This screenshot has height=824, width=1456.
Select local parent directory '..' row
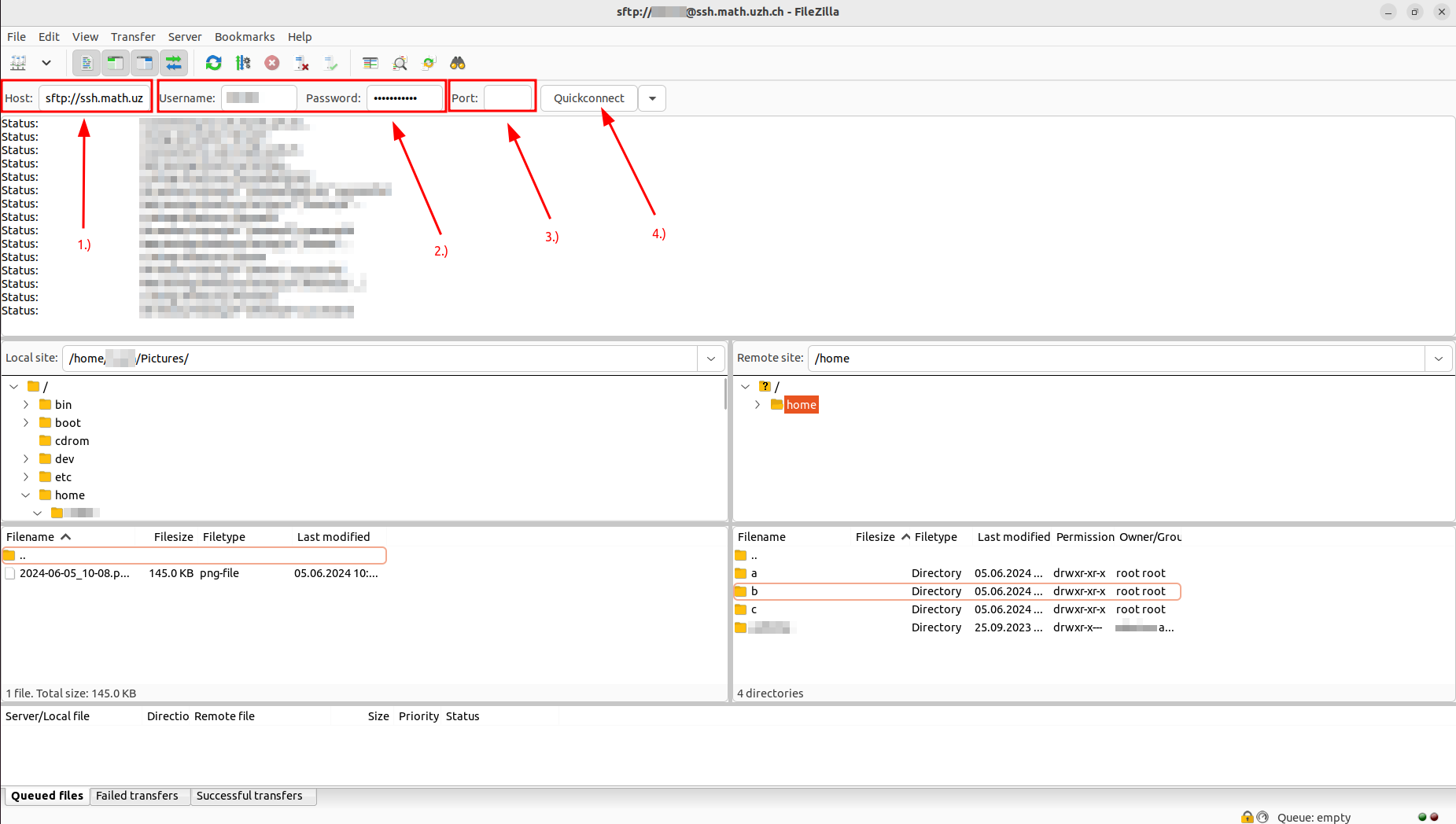click(x=194, y=556)
